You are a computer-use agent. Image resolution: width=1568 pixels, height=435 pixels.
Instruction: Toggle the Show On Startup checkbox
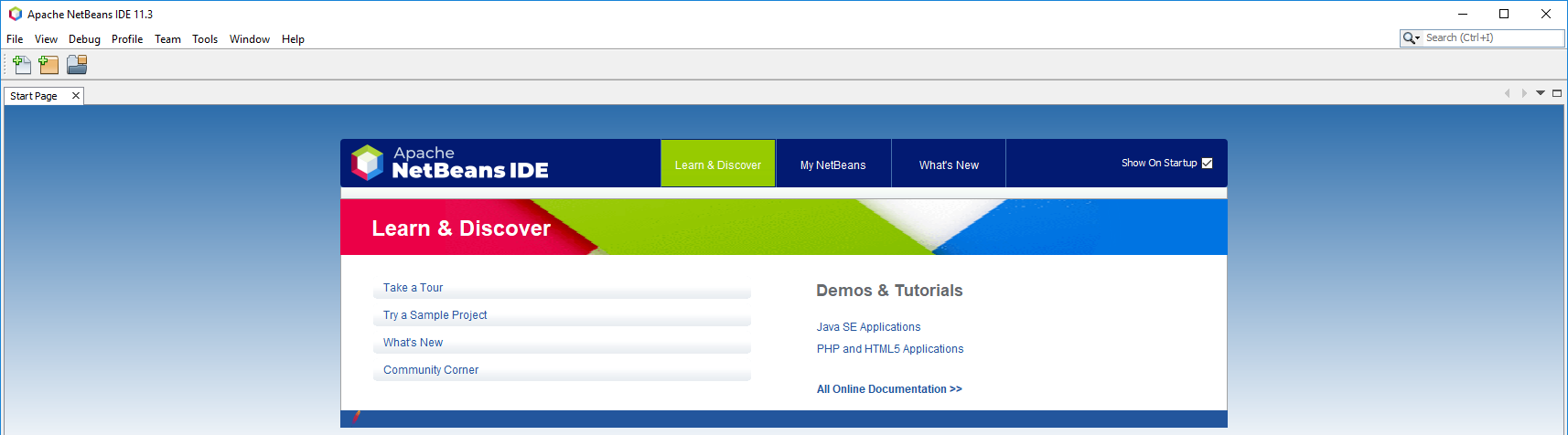point(1207,163)
